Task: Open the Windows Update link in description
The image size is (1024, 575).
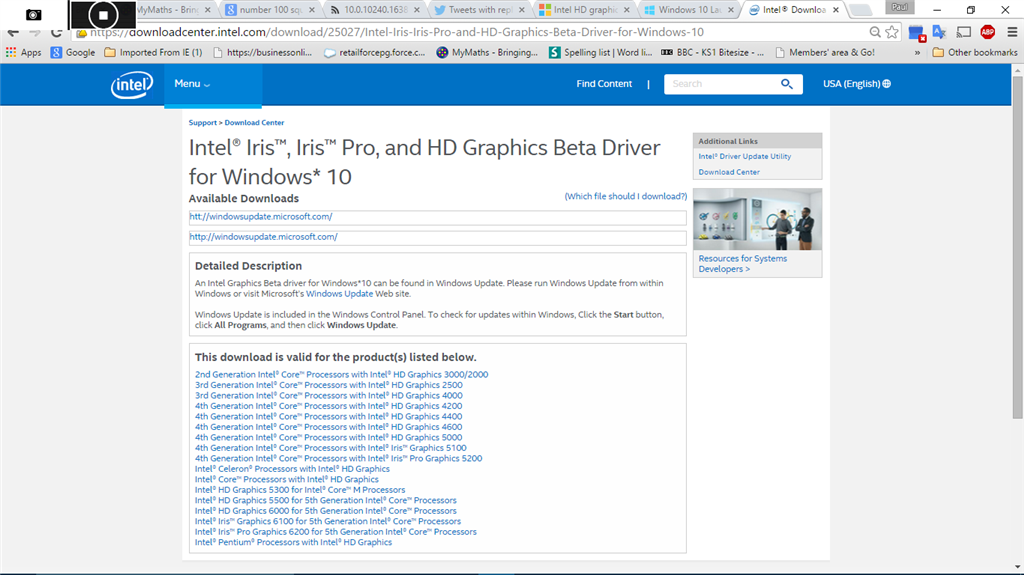Action: (x=340, y=293)
